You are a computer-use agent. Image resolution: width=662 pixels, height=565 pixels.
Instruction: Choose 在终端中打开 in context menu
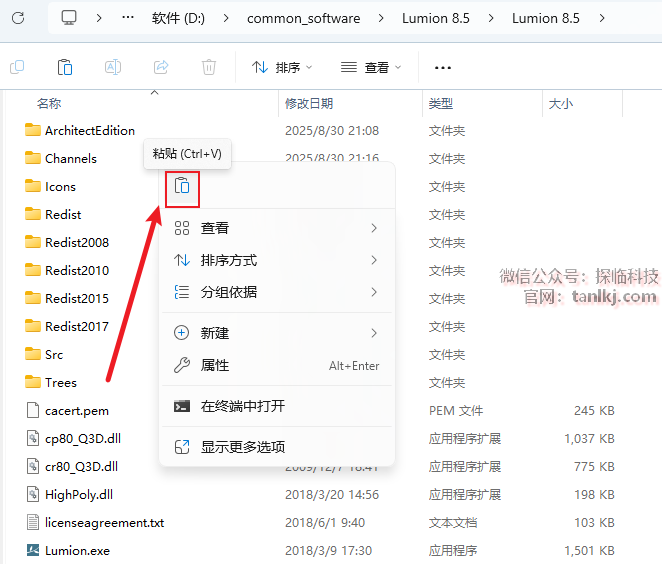277,406
